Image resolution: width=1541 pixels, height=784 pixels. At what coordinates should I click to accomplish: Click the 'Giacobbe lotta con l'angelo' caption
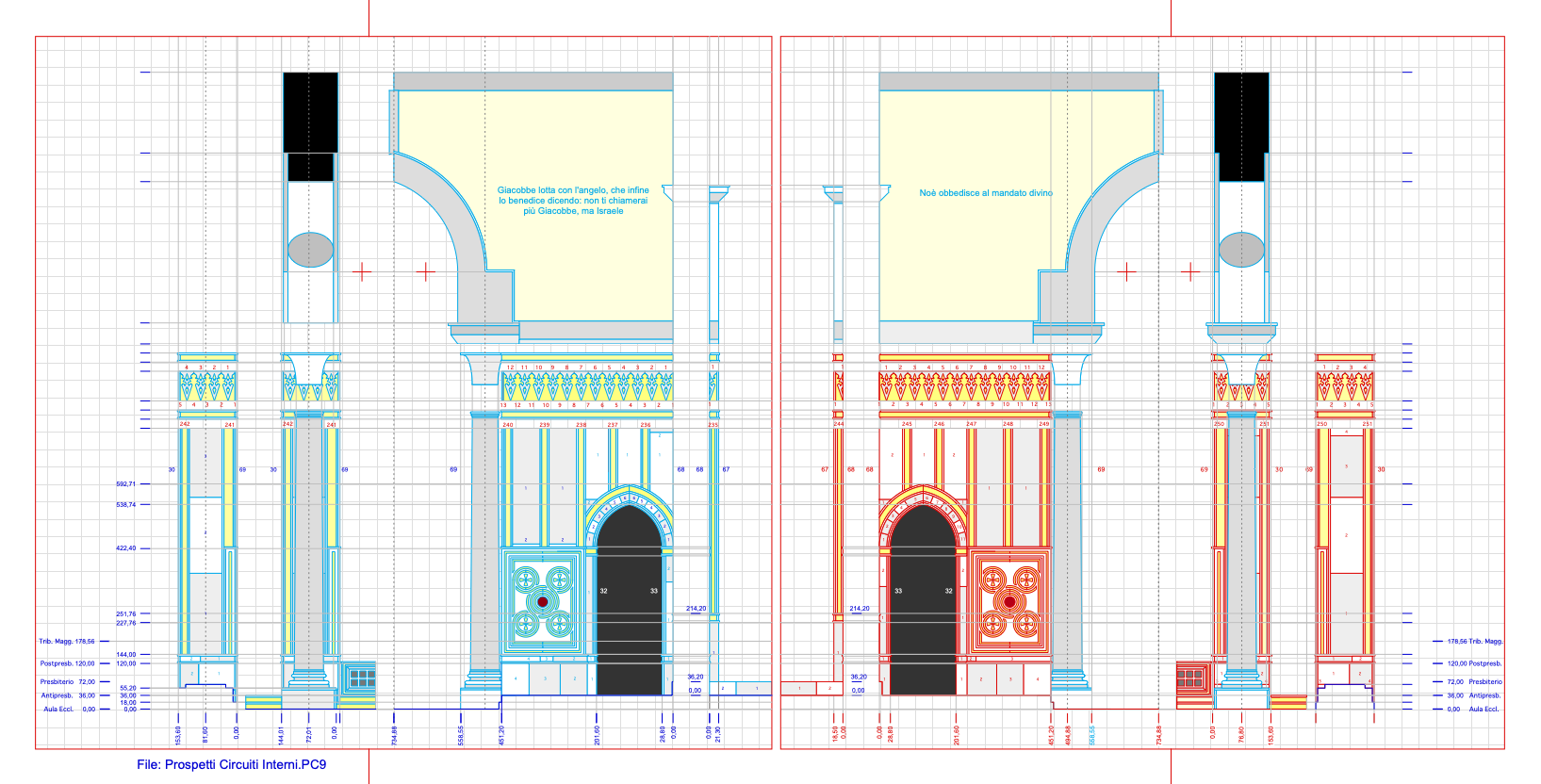[573, 201]
